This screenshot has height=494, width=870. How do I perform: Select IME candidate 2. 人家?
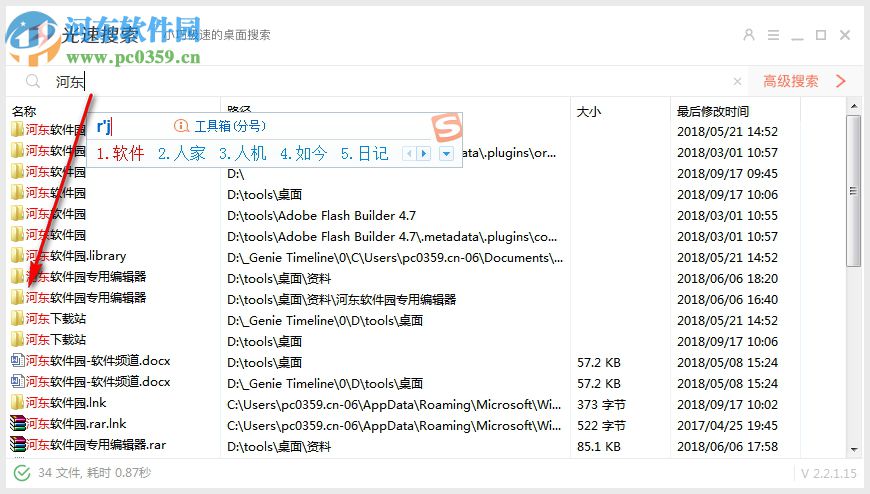(181, 153)
